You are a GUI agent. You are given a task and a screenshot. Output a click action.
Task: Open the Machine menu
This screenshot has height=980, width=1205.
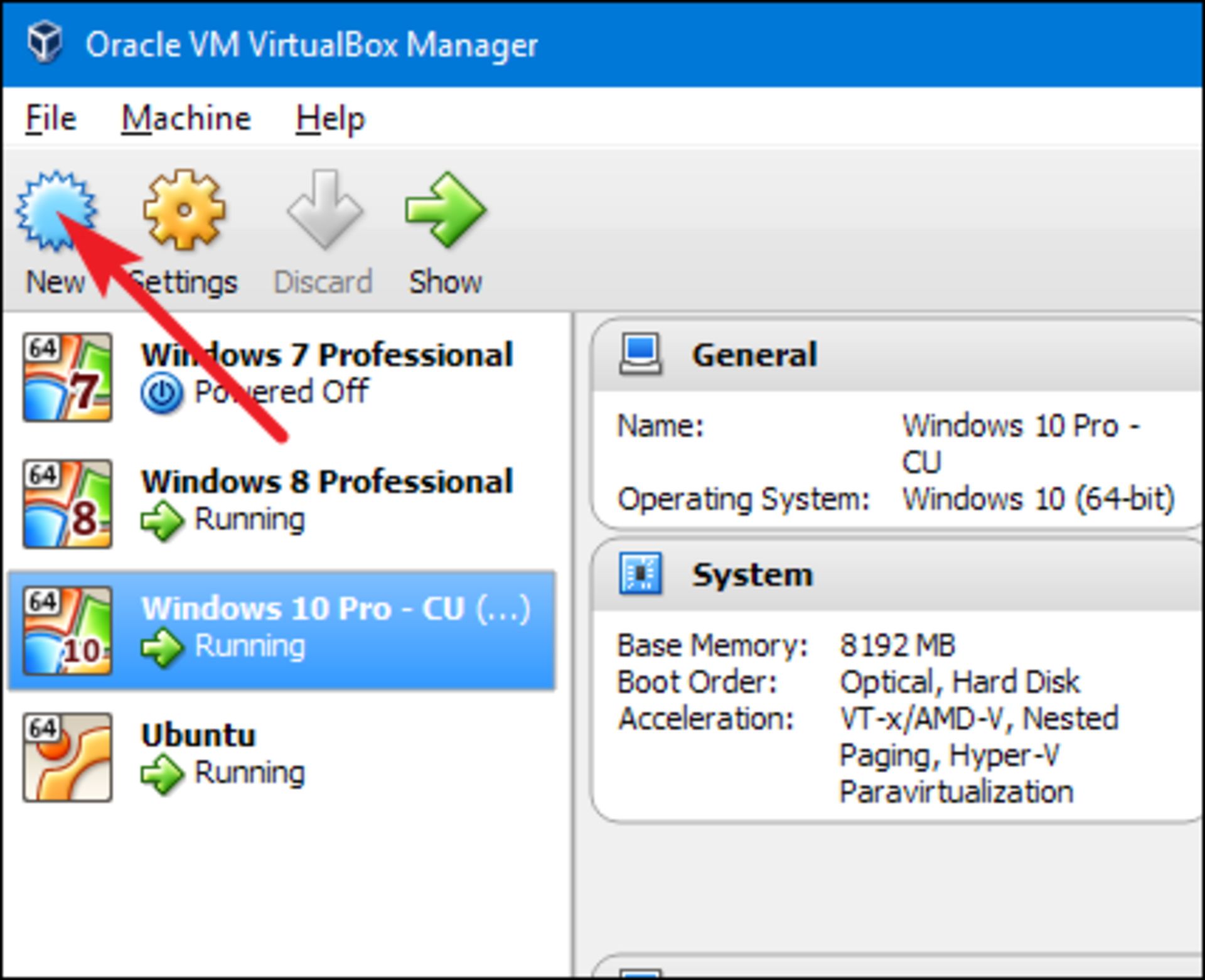point(186,118)
